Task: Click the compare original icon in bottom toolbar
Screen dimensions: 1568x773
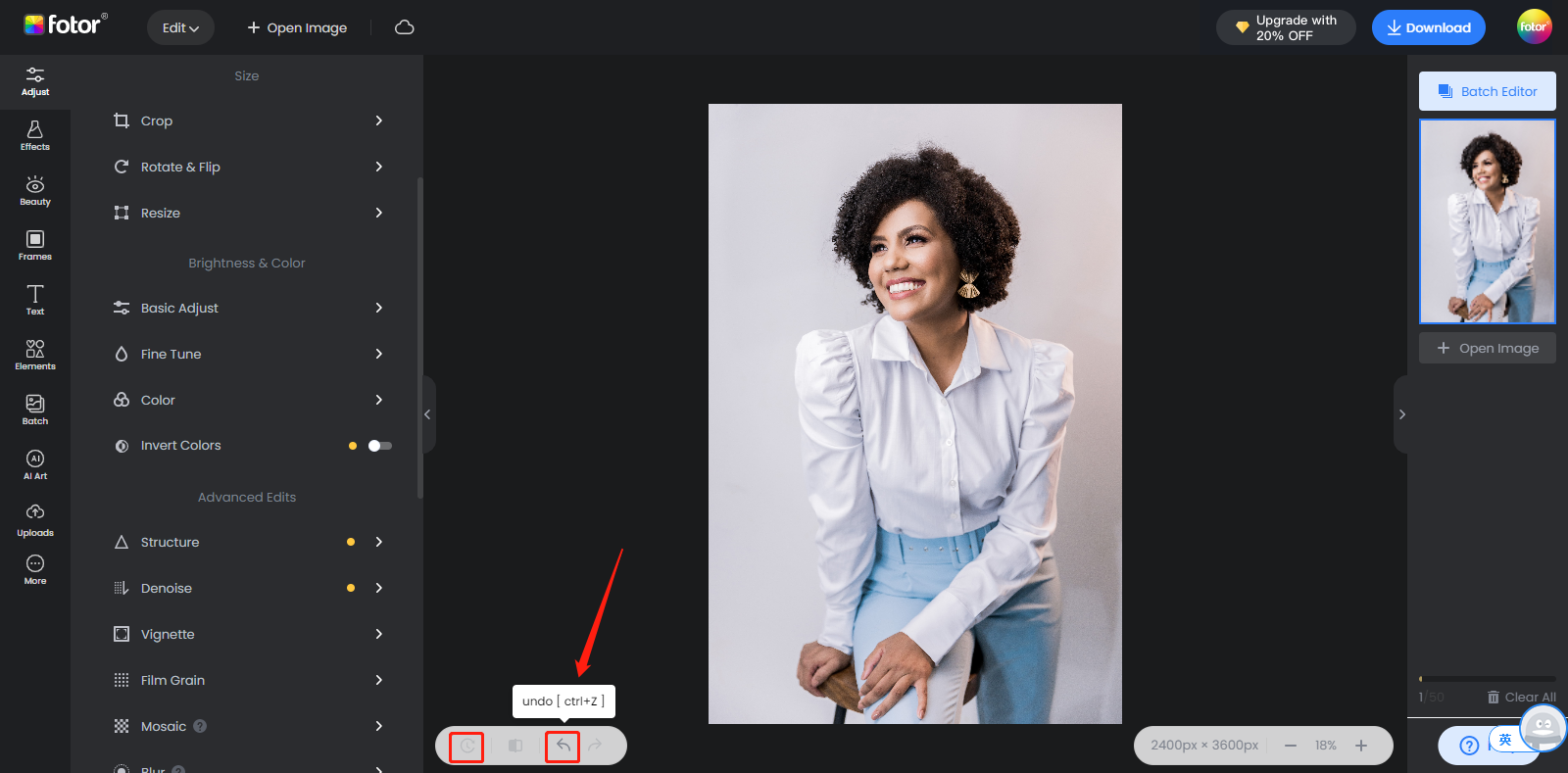Action: pyautogui.click(x=515, y=746)
